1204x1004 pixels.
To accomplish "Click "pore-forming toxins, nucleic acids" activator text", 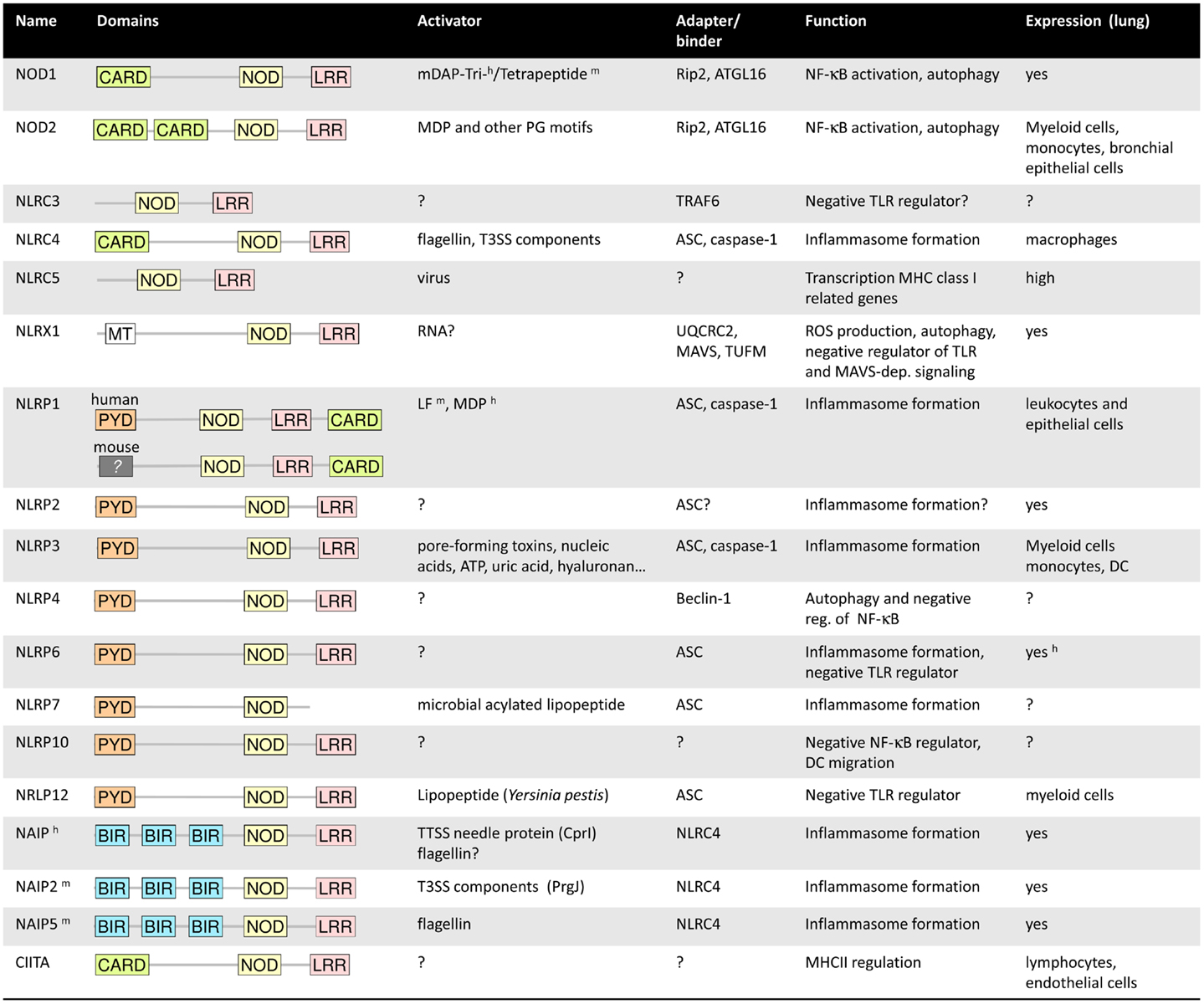I will 531,556.
